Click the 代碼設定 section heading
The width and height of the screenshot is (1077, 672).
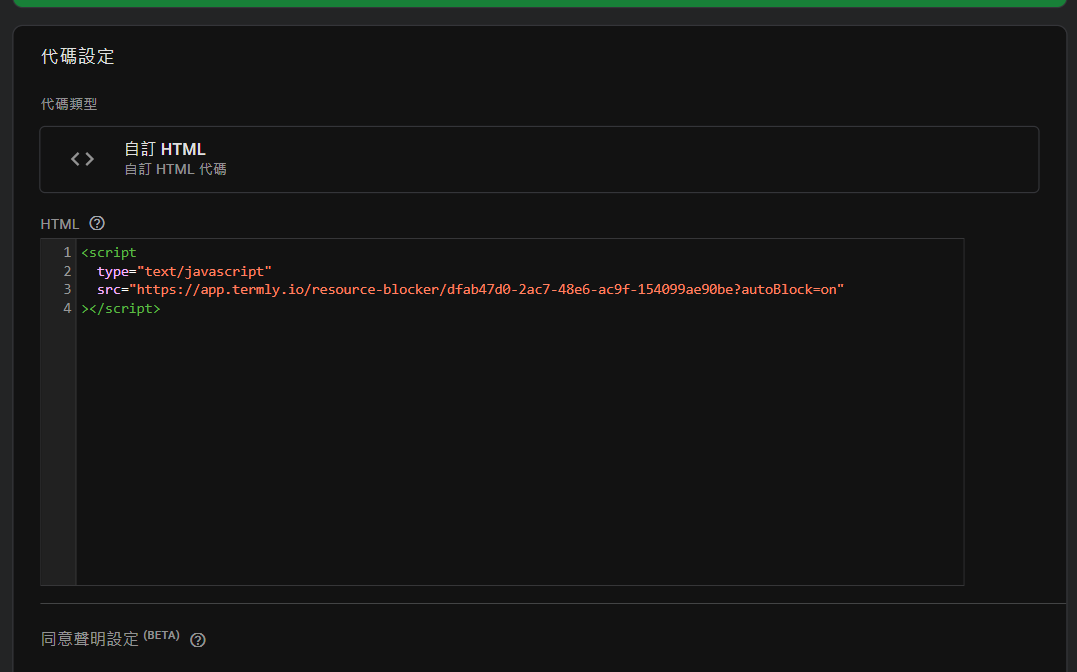coord(78,57)
